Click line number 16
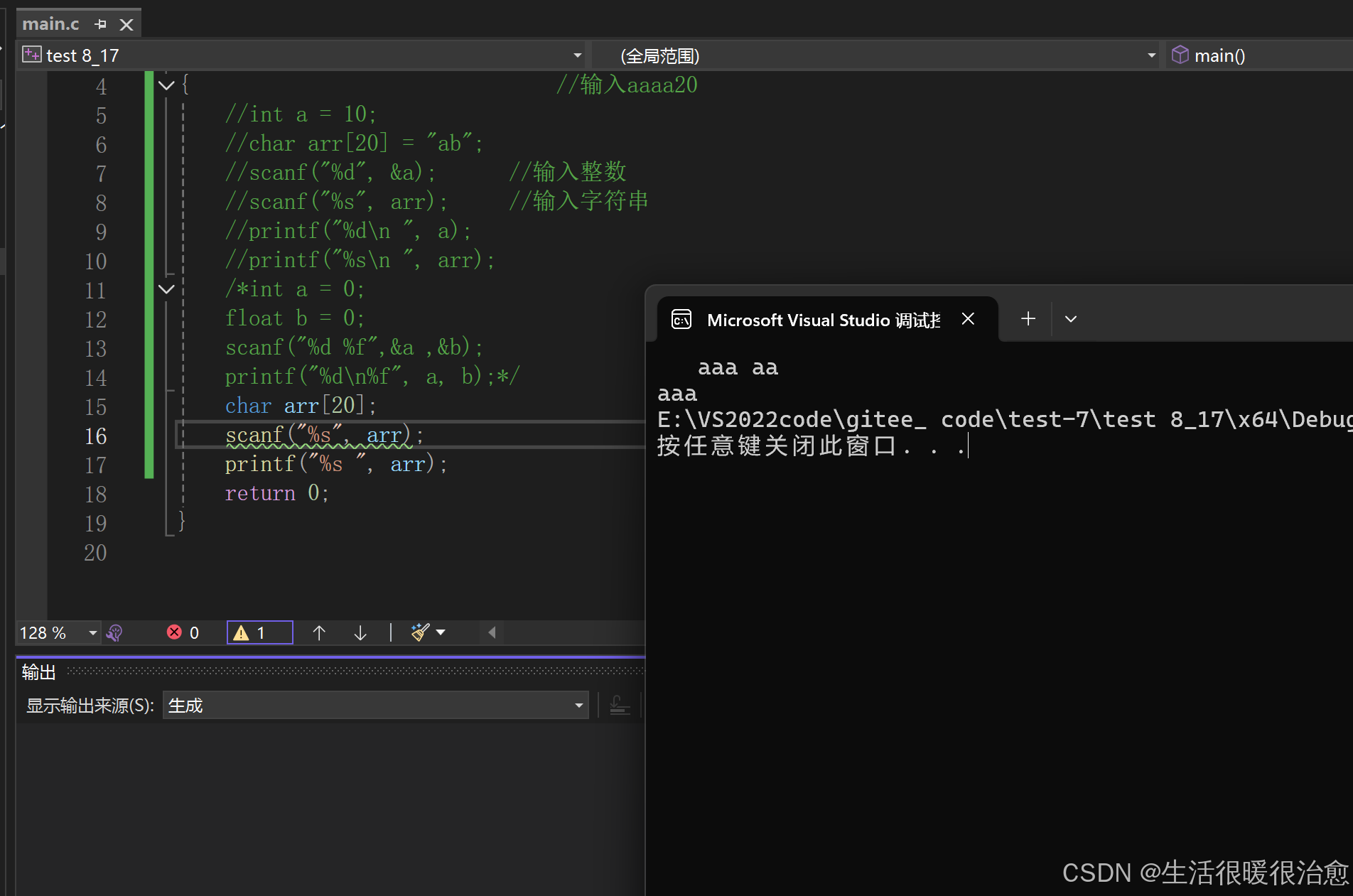This screenshot has height=896, width=1353. [x=96, y=436]
